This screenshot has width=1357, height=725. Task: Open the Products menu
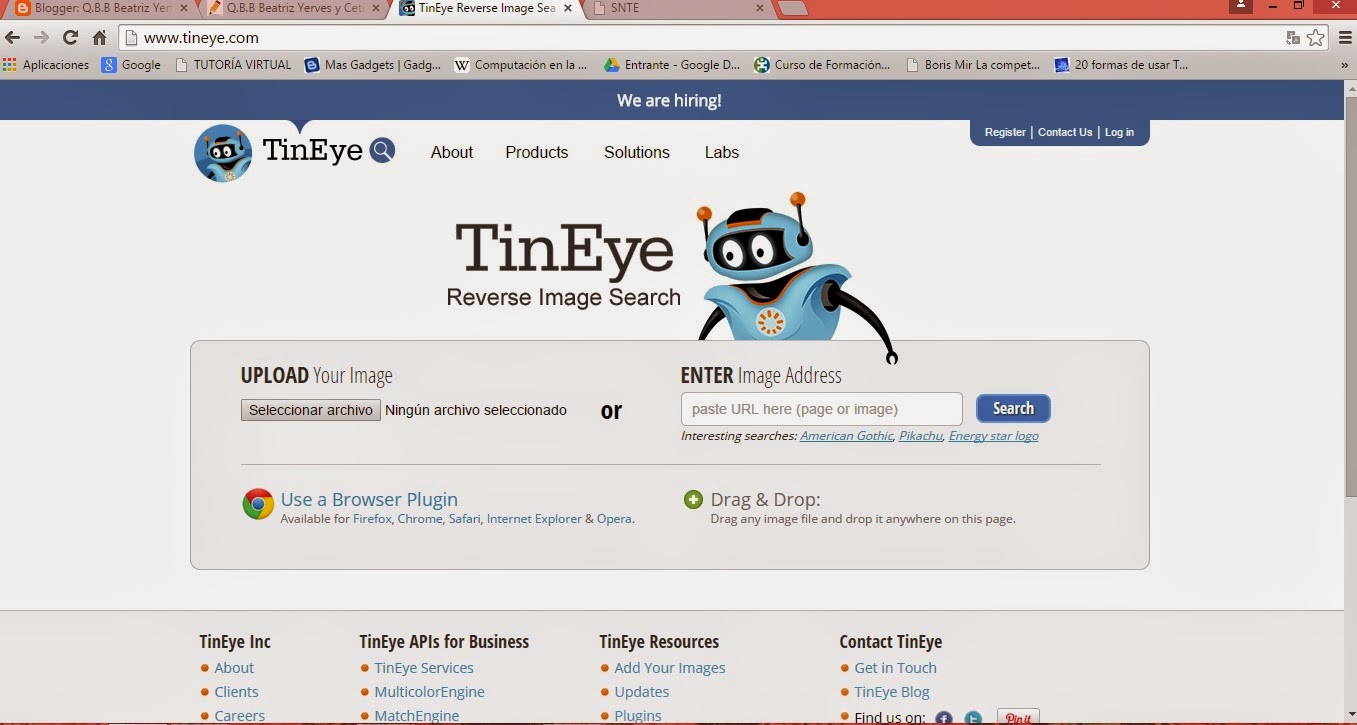pos(537,152)
